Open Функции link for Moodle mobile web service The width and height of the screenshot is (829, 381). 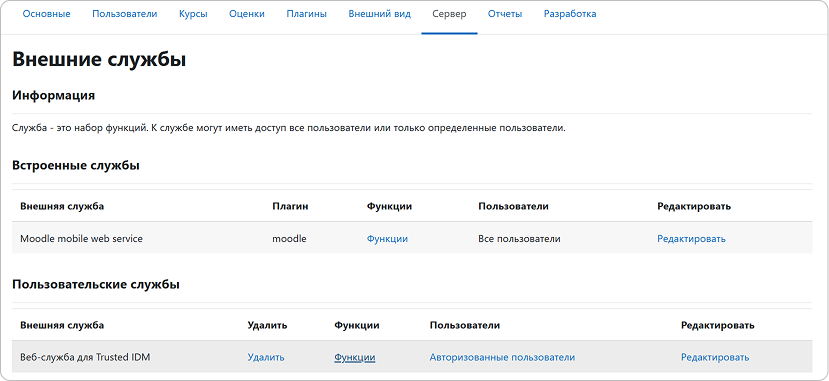tap(387, 239)
